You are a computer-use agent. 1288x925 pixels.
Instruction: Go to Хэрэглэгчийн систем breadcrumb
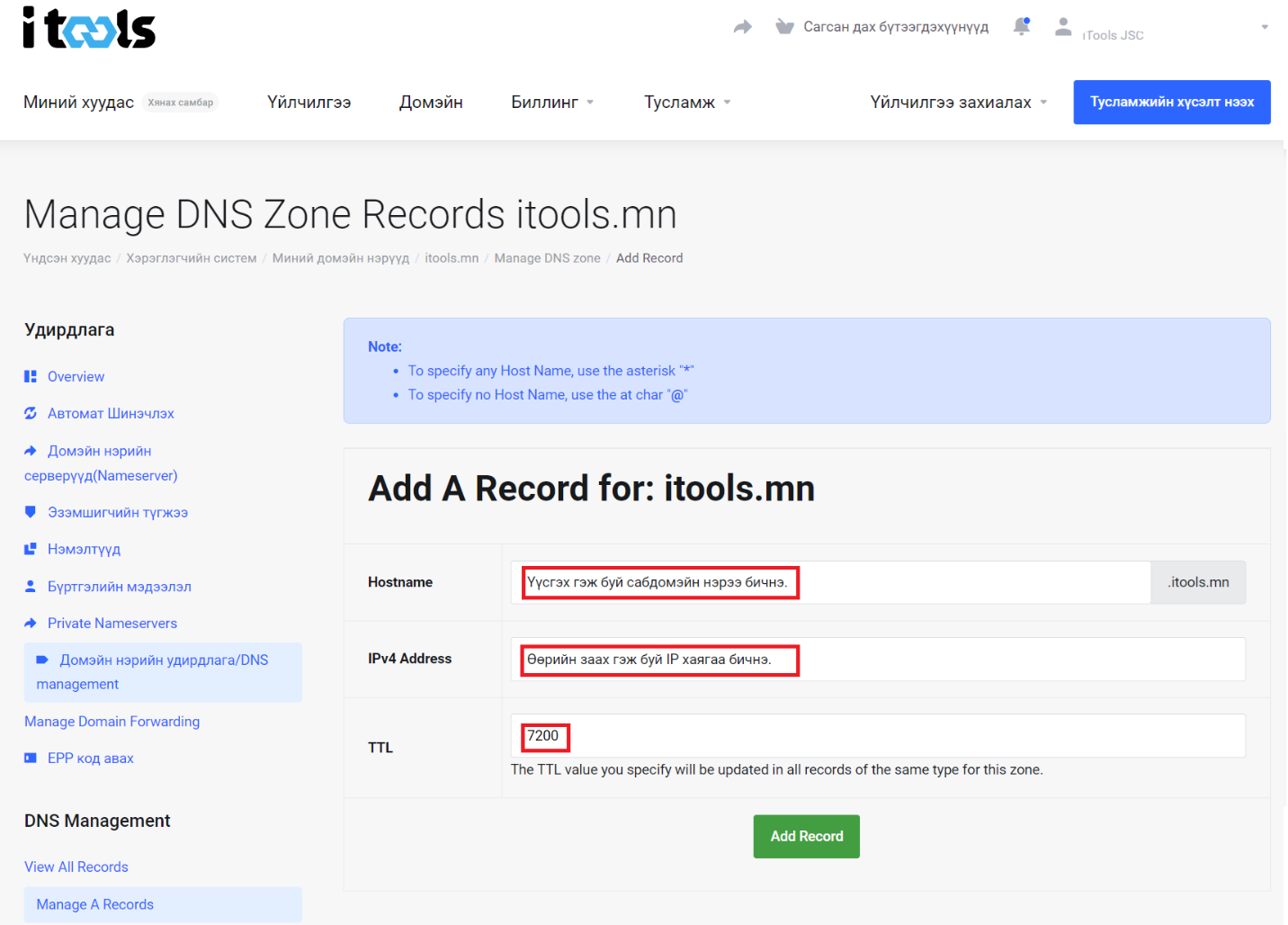tap(192, 258)
